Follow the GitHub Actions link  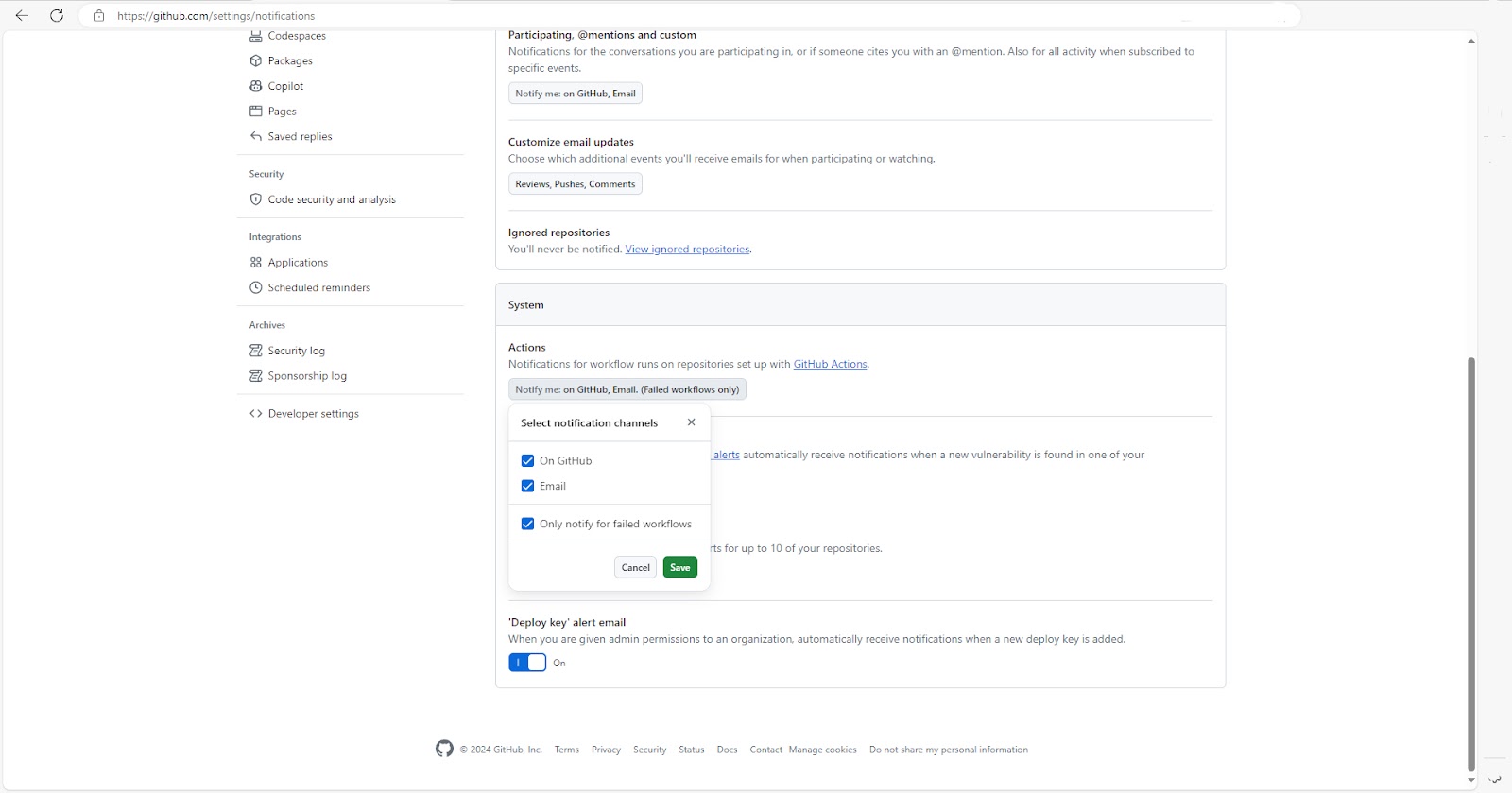click(x=830, y=364)
